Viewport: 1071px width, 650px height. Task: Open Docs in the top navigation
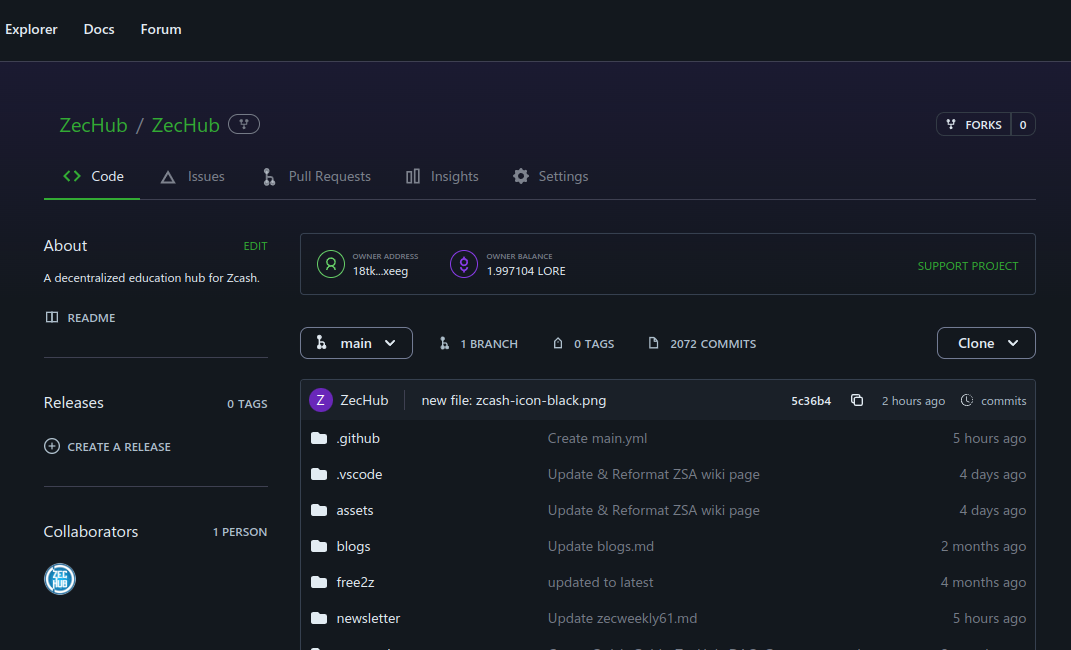click(x=99, y=29)
